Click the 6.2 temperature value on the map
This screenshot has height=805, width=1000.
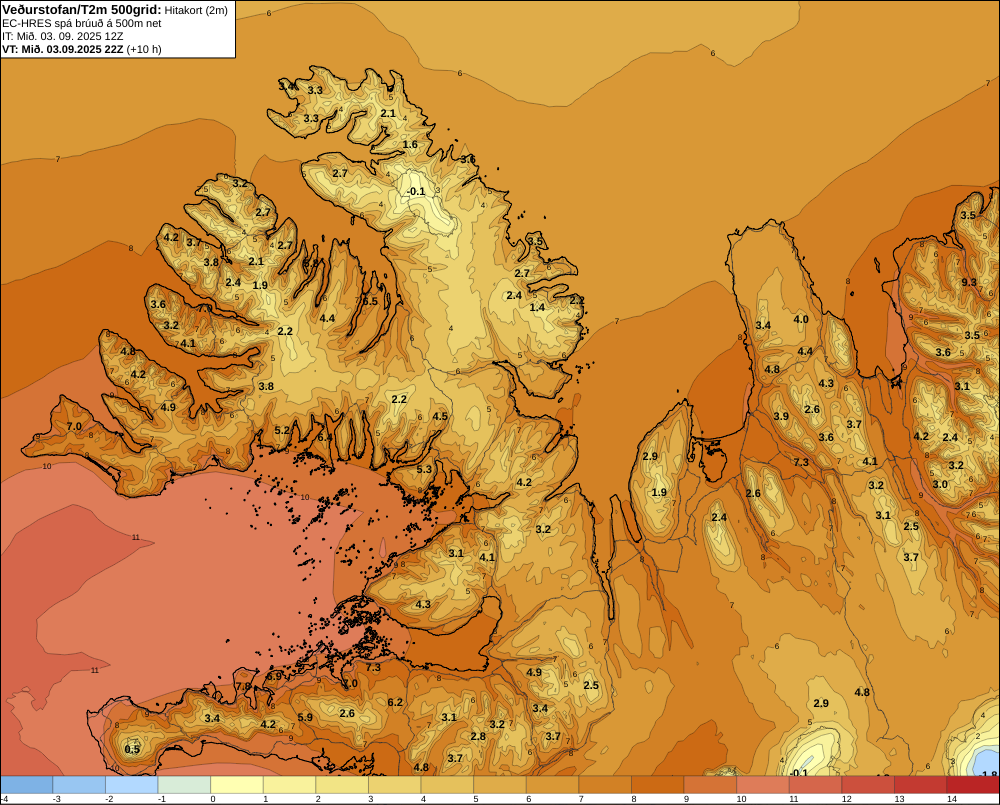[395, 703]
